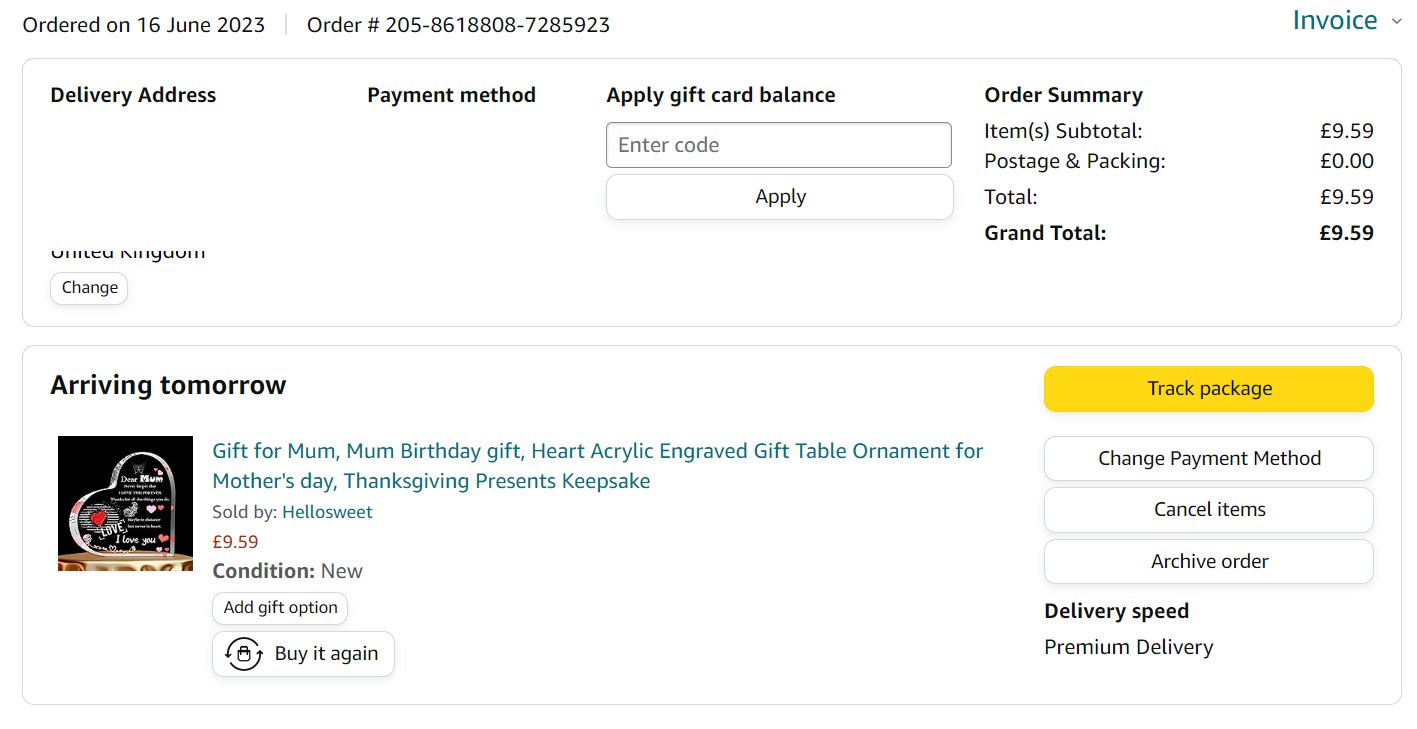
Task: Focus the gift card Enter code field
Action: (x=778, y=145)
